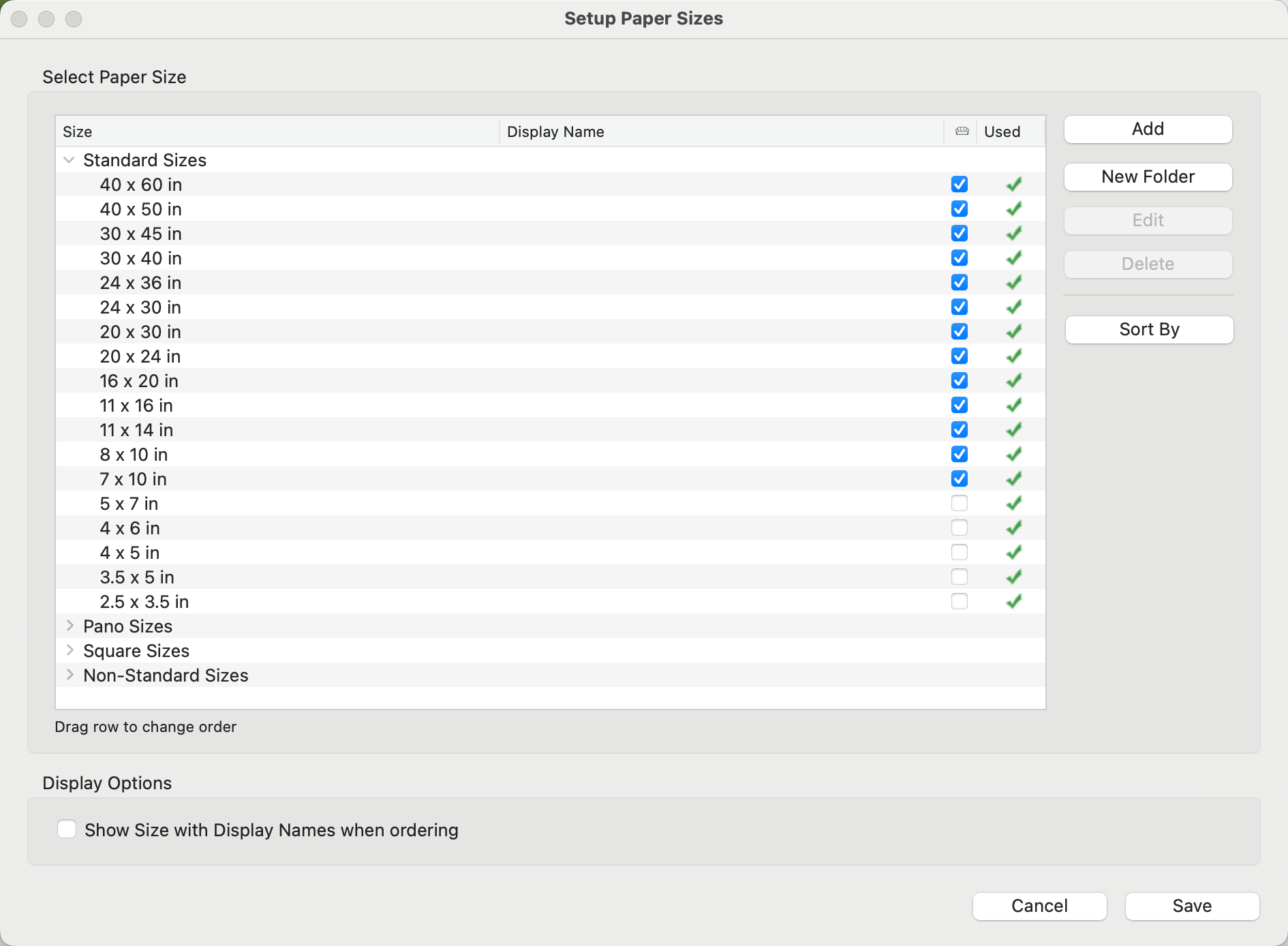
Task: Toggle Show Size with Display Names checkbox
Action: [67, 829]
